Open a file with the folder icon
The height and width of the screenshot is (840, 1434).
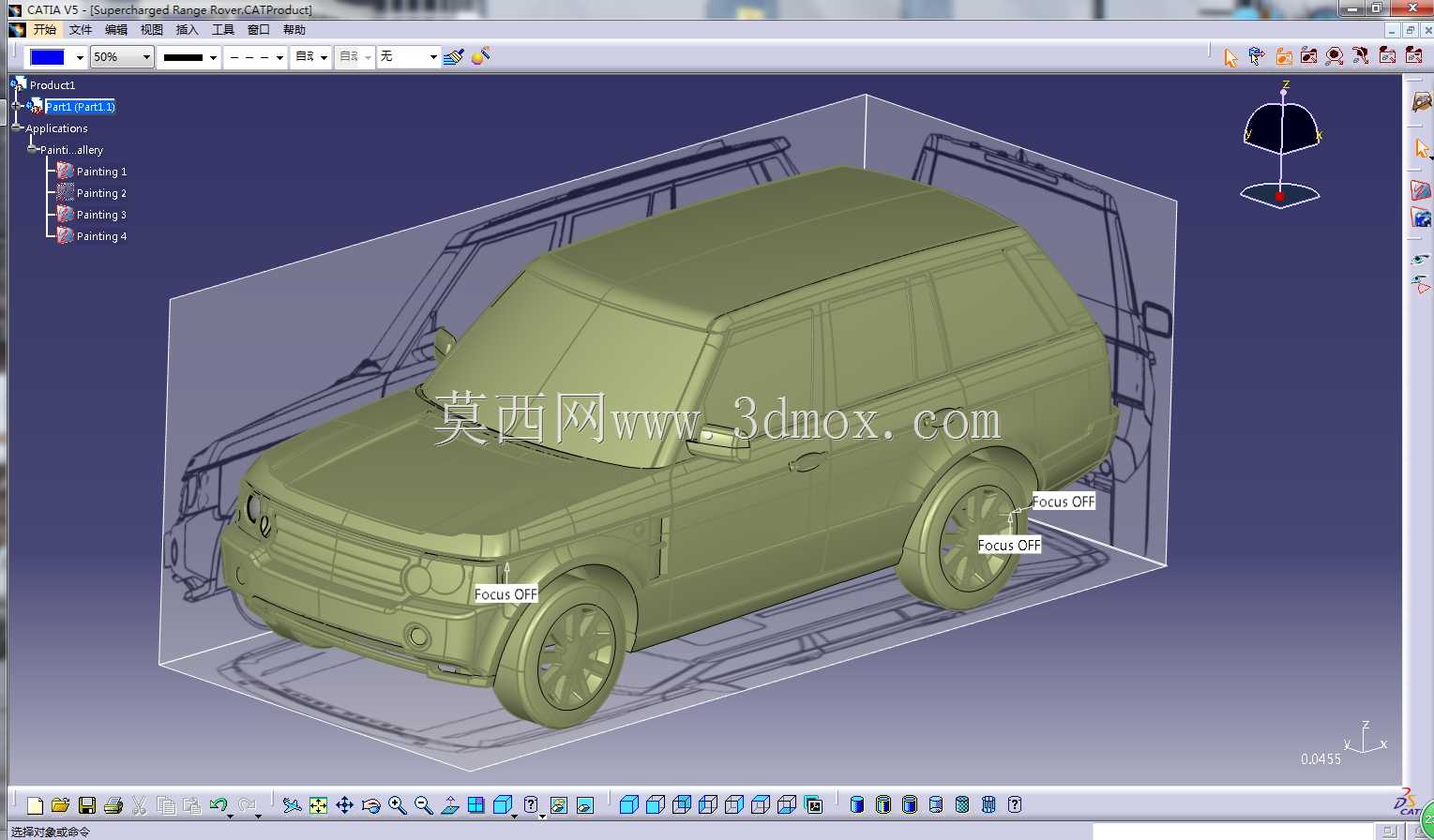[x=61, y=805]
